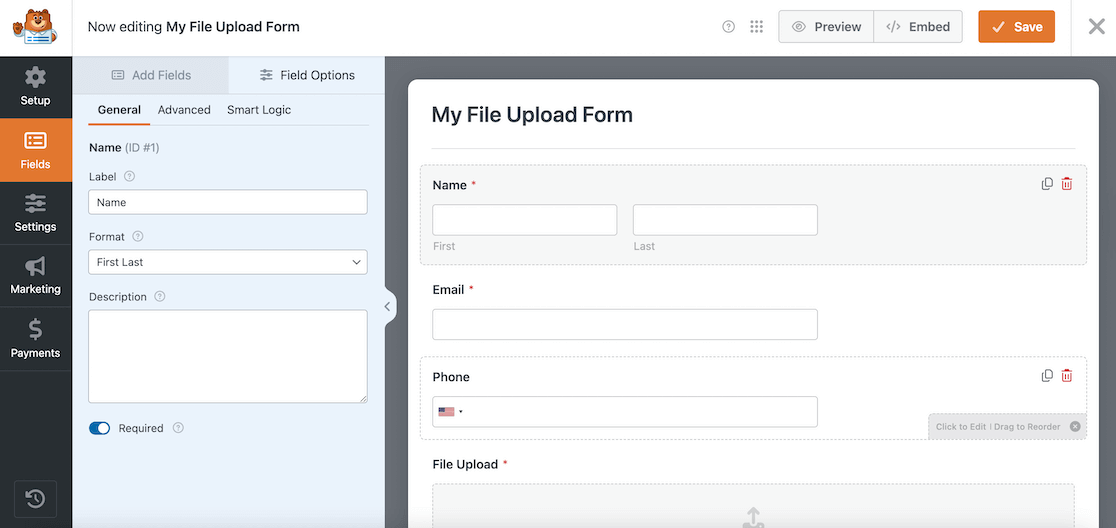Open the Marketing sidebar panel
The height and width of the screenshot is (528, 1116).
pos(36,276)
